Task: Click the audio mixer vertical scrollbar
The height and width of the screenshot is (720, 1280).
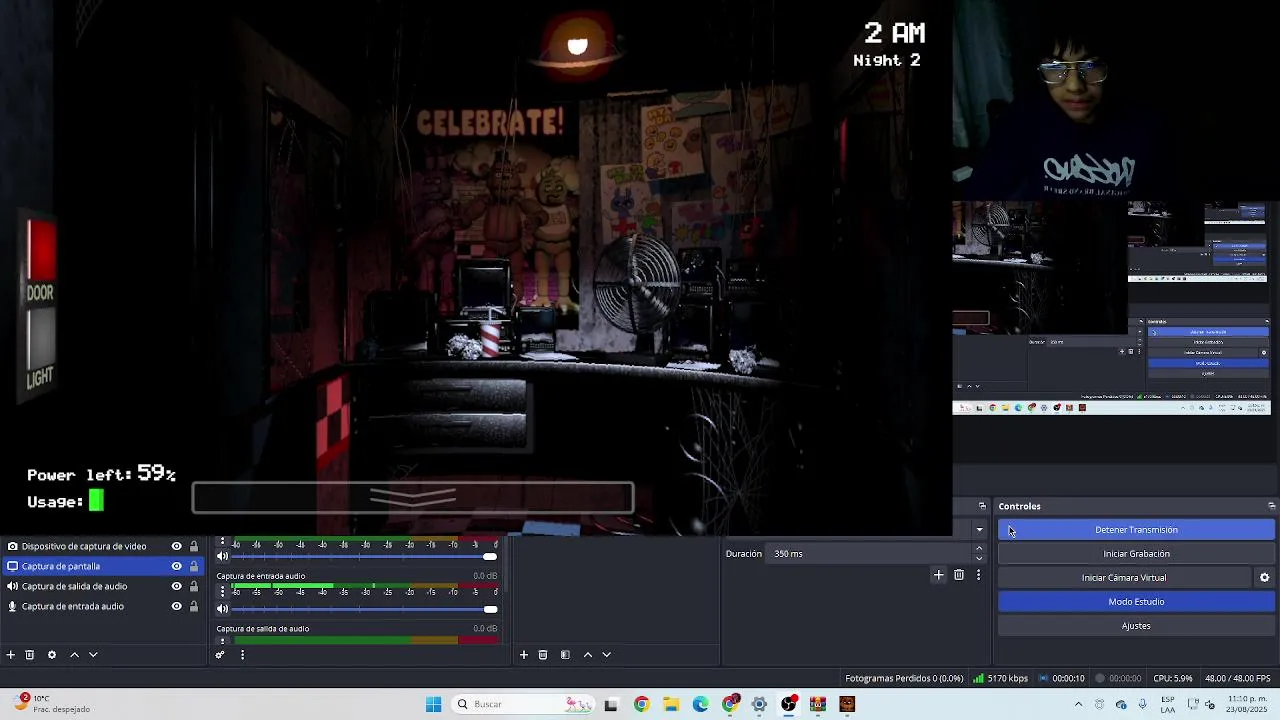Action: [505, 565]
